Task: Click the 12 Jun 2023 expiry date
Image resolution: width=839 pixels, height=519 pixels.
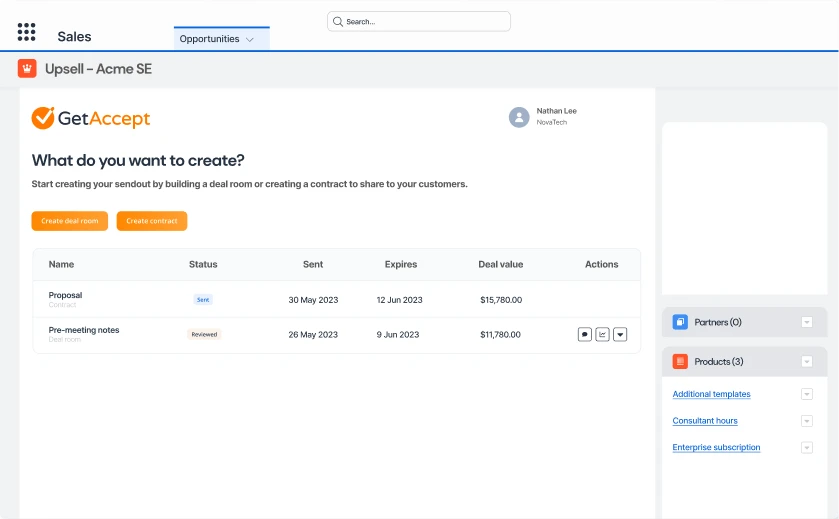Action: point(400,300)
